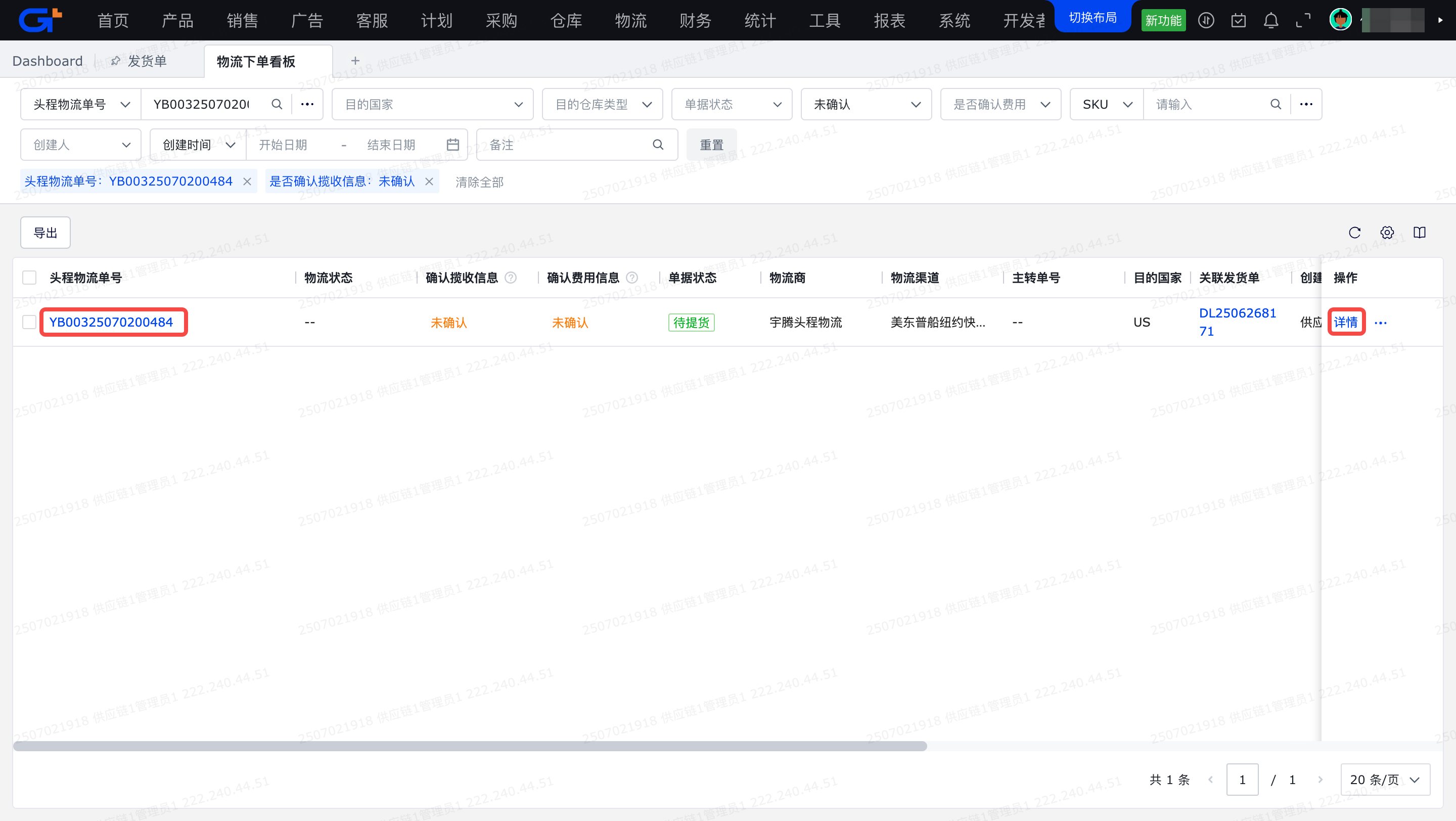This screenshot has height=821, width=1456.
Task: Open row more actions ellipsis
Action: (1380, 323)
